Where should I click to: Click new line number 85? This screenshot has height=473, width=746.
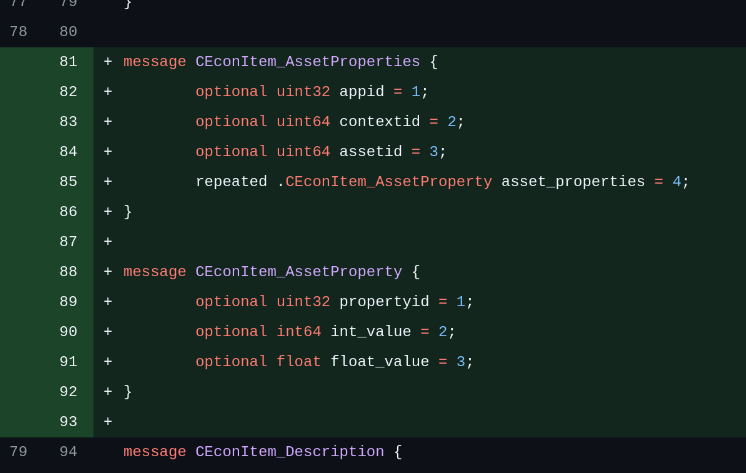(68, 182)
